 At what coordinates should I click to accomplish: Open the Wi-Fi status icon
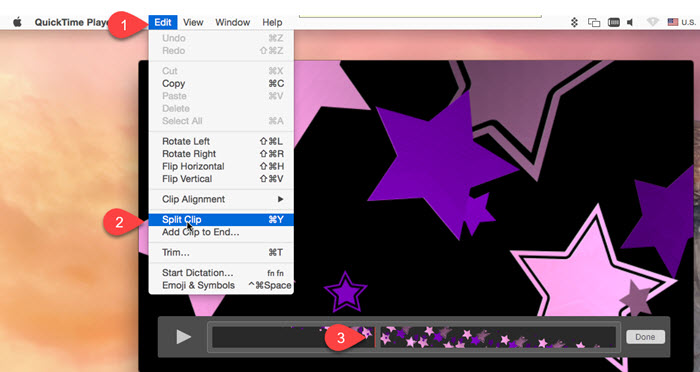tap(652, 22)
